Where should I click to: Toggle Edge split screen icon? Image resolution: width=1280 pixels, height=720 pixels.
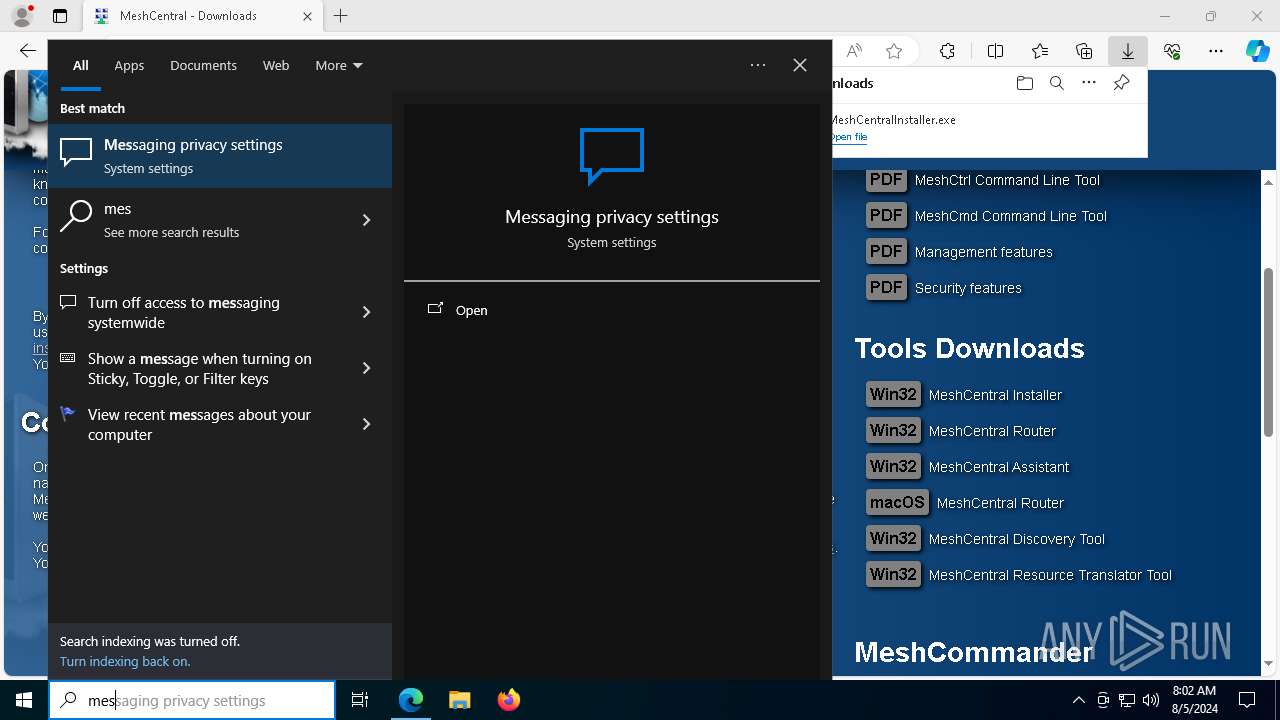click(995, 51)
